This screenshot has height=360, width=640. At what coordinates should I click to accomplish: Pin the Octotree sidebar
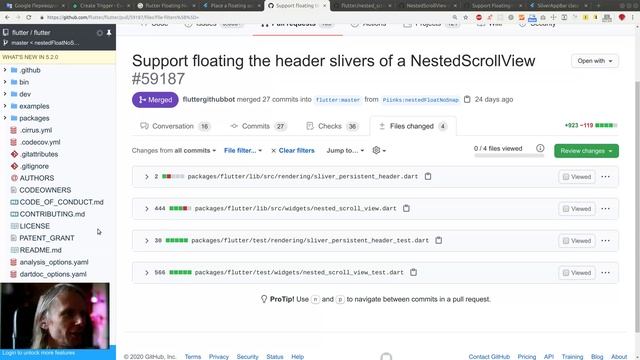coord(109,33)
